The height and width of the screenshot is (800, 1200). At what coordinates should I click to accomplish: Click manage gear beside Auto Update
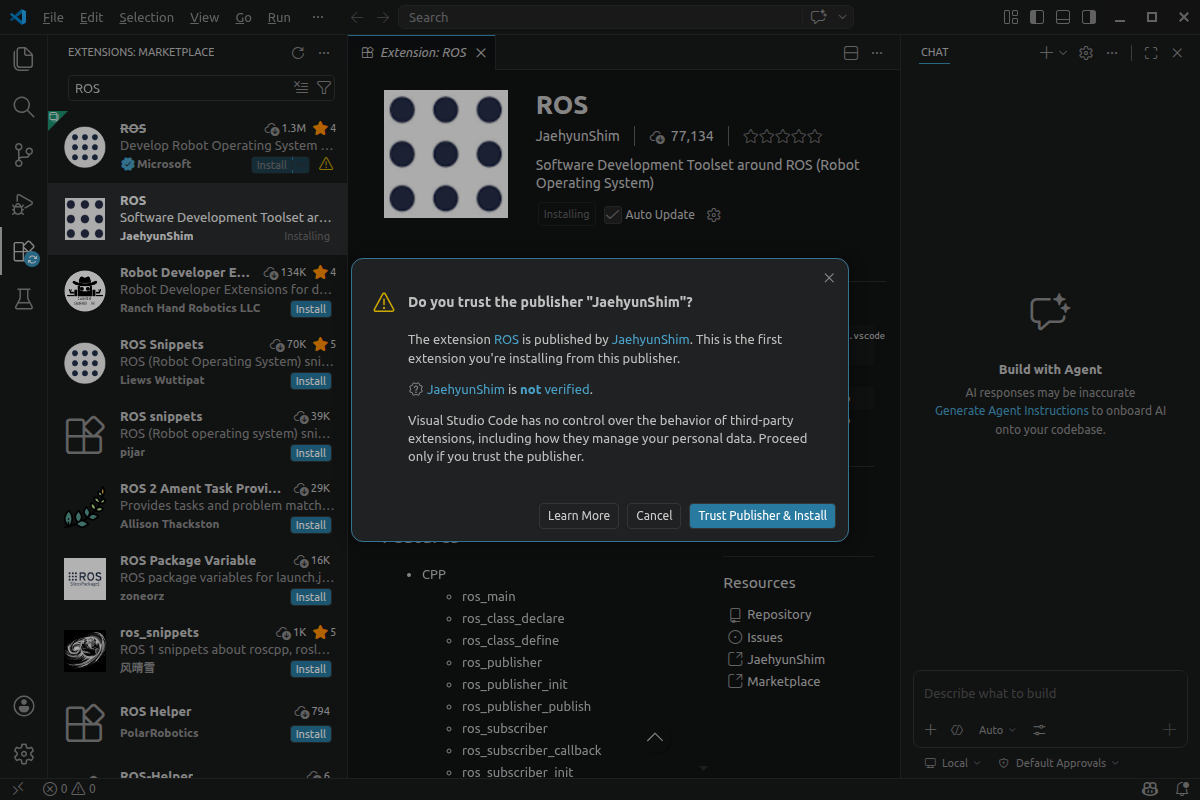click(714, 215)
